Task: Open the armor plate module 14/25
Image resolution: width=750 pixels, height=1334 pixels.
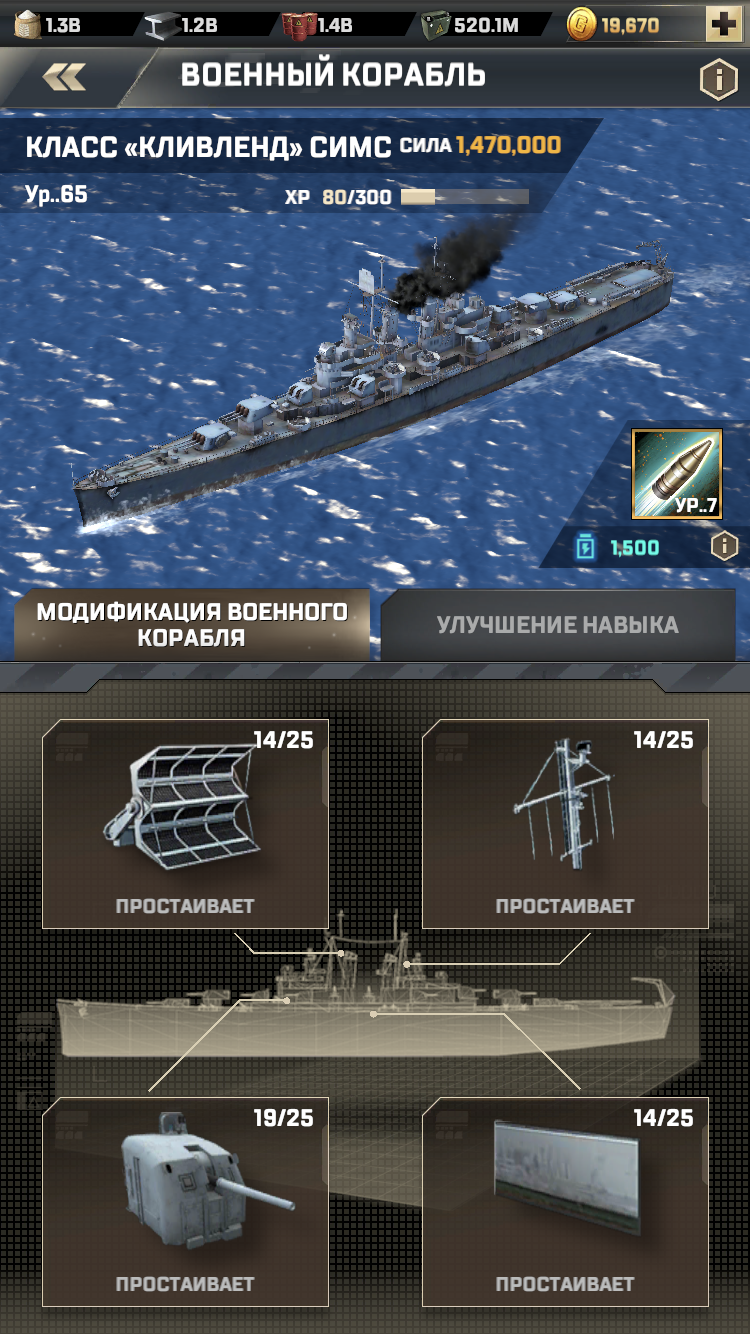Action: 565,1202
